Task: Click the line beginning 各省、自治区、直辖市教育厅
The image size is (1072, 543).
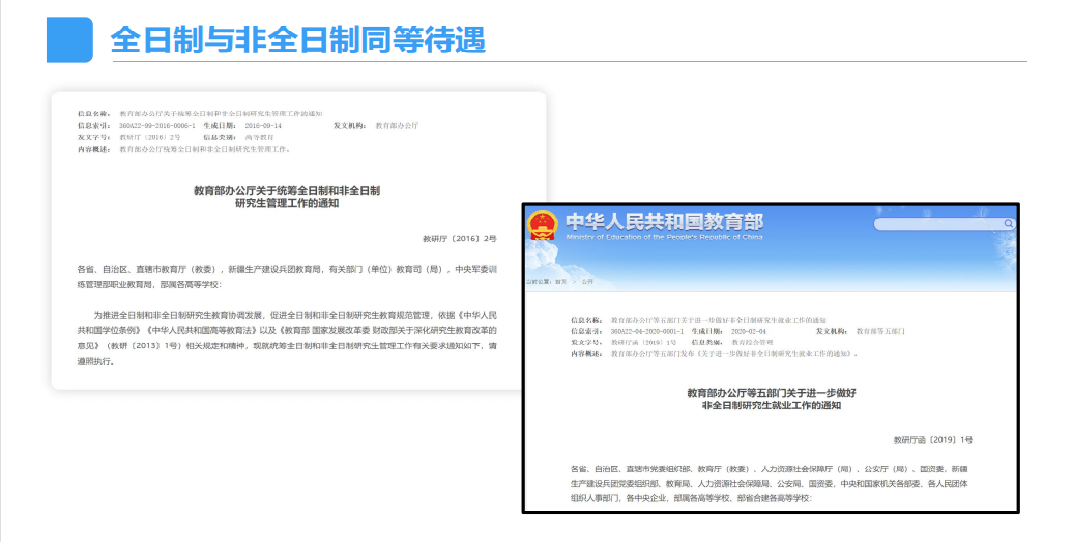Action: click(x=287, y=269)
